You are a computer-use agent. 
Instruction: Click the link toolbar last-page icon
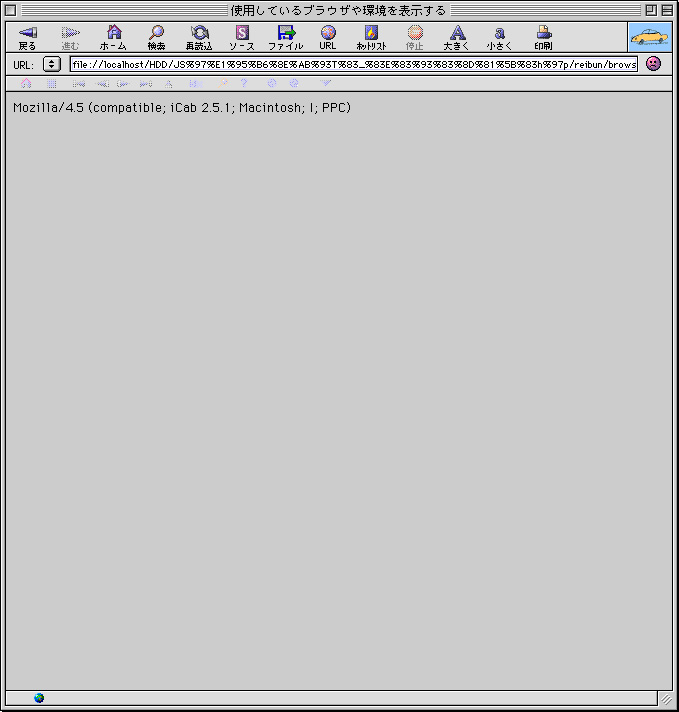pyautogui.click(x=146, y=84)
